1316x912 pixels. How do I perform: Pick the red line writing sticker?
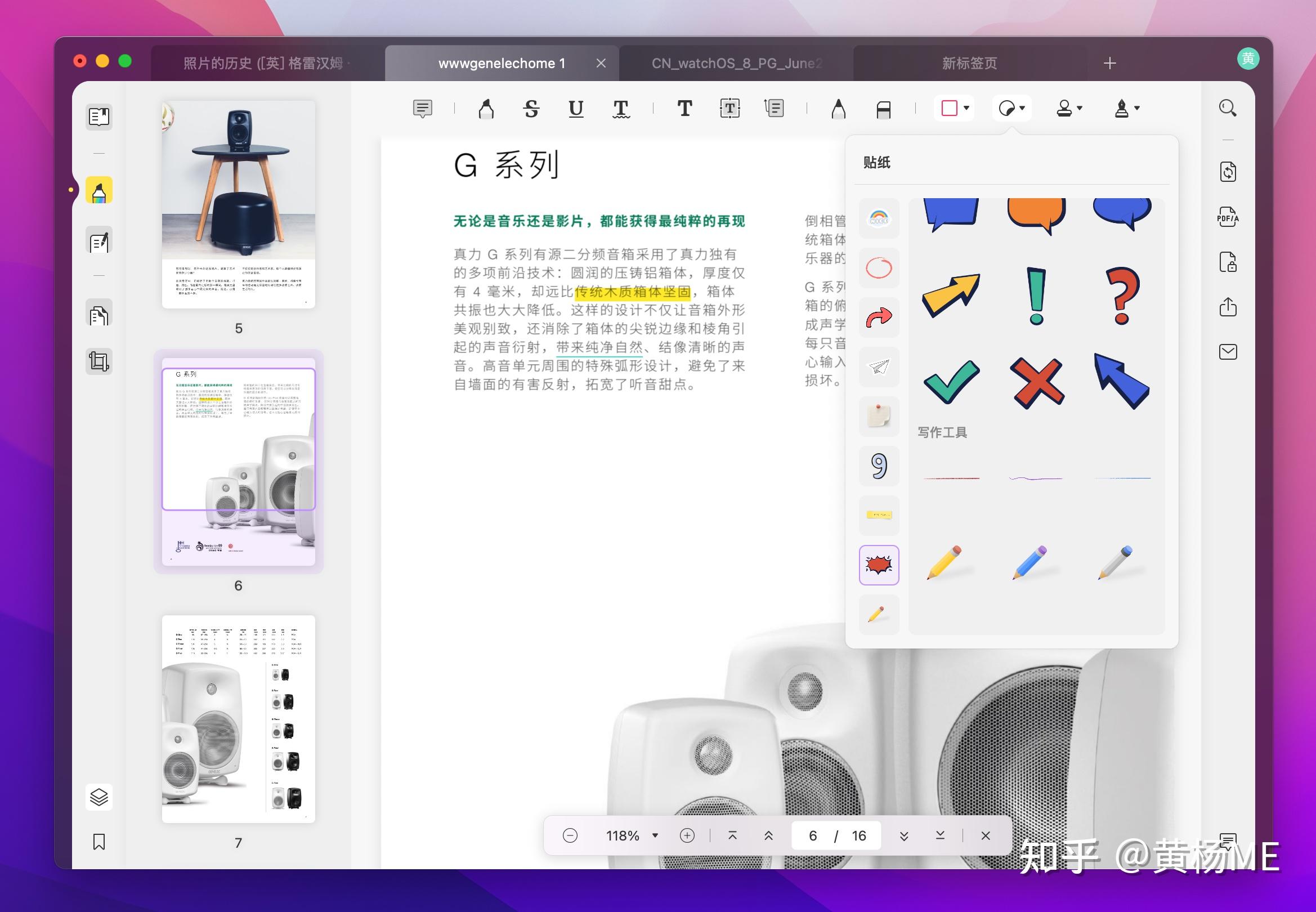point(951,478)
